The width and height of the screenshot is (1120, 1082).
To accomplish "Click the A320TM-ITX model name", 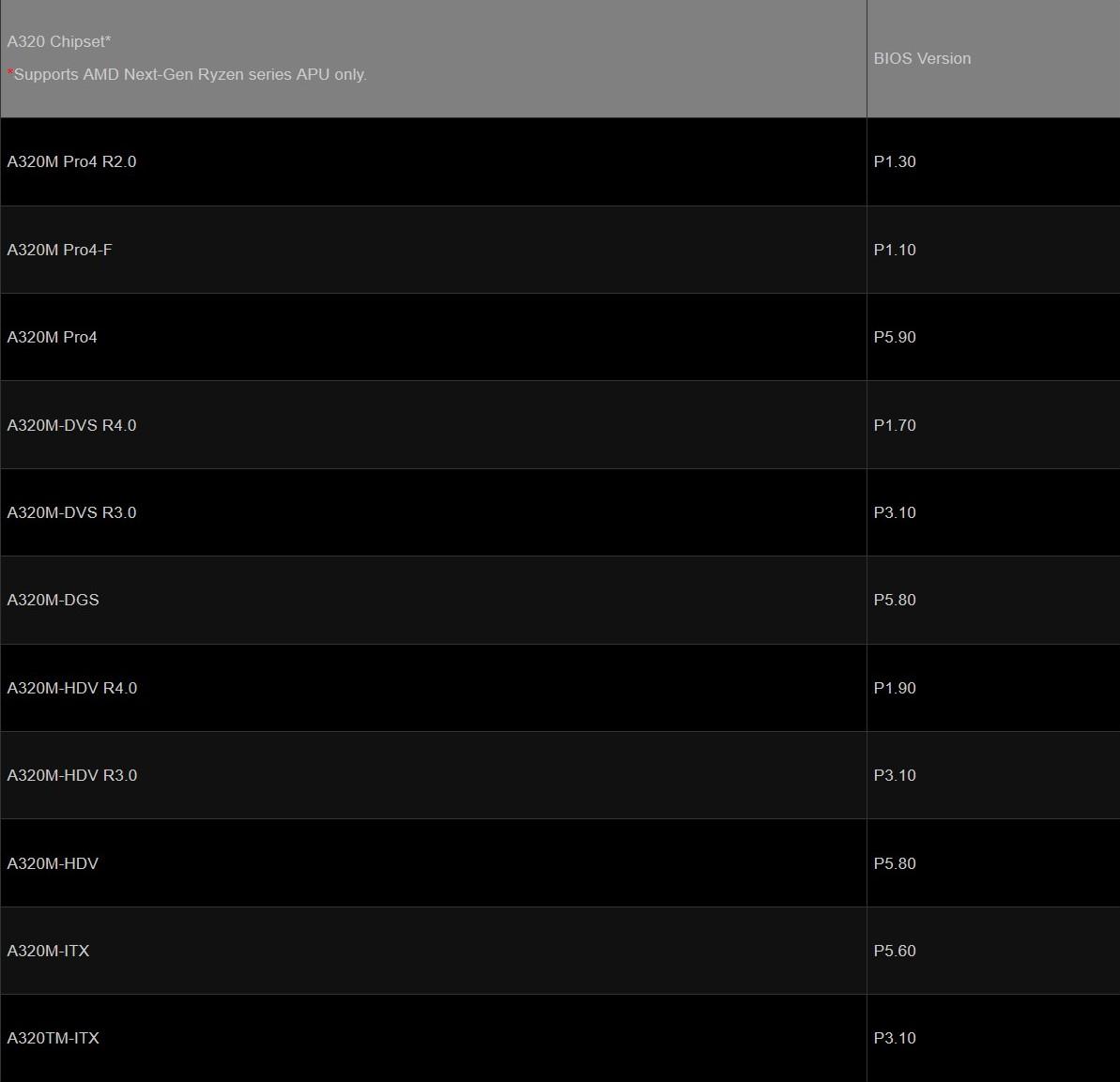I will click(53, 1038).
